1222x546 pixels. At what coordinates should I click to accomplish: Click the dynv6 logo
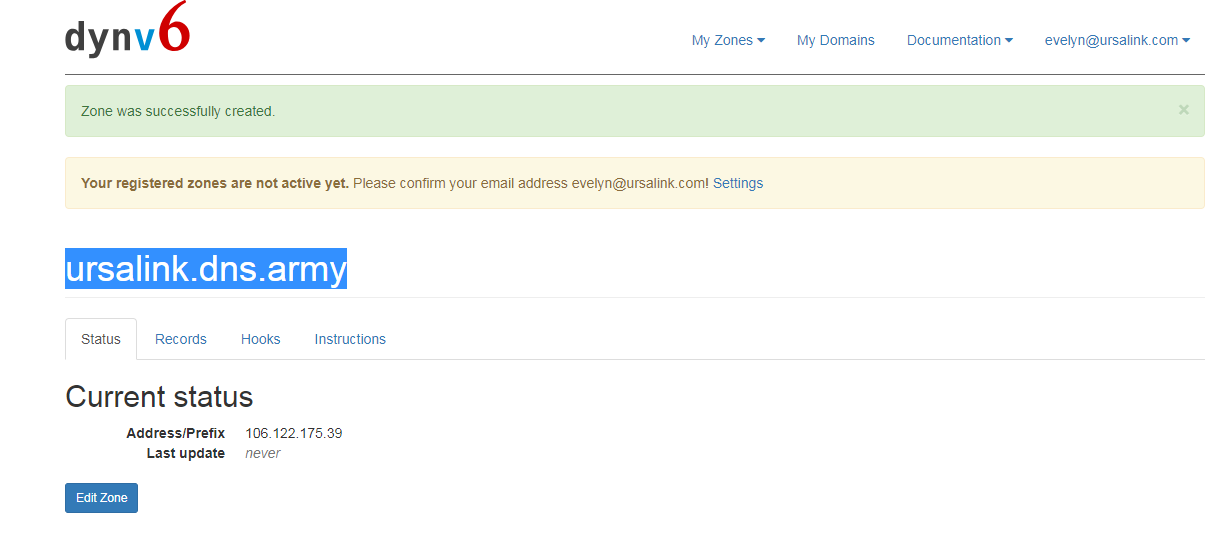(127, 35)
